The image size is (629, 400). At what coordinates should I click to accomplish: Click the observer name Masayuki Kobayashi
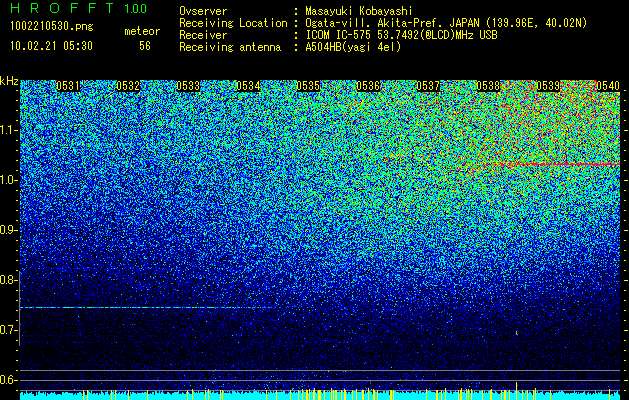pos(359,11)
